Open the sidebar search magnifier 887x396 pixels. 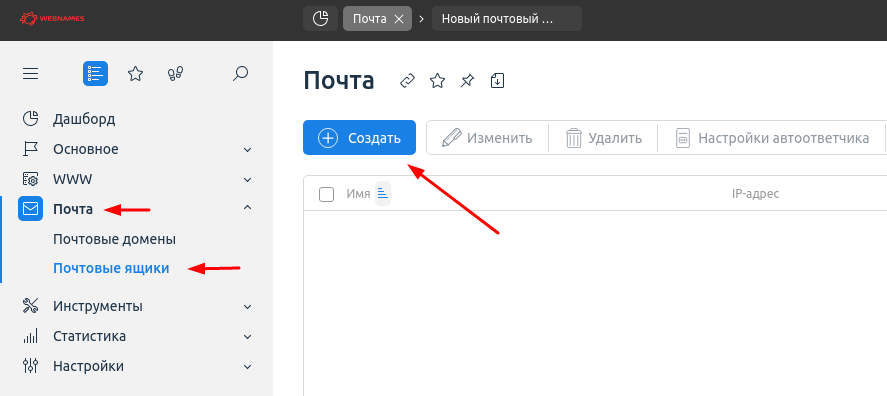click(240, 74)
